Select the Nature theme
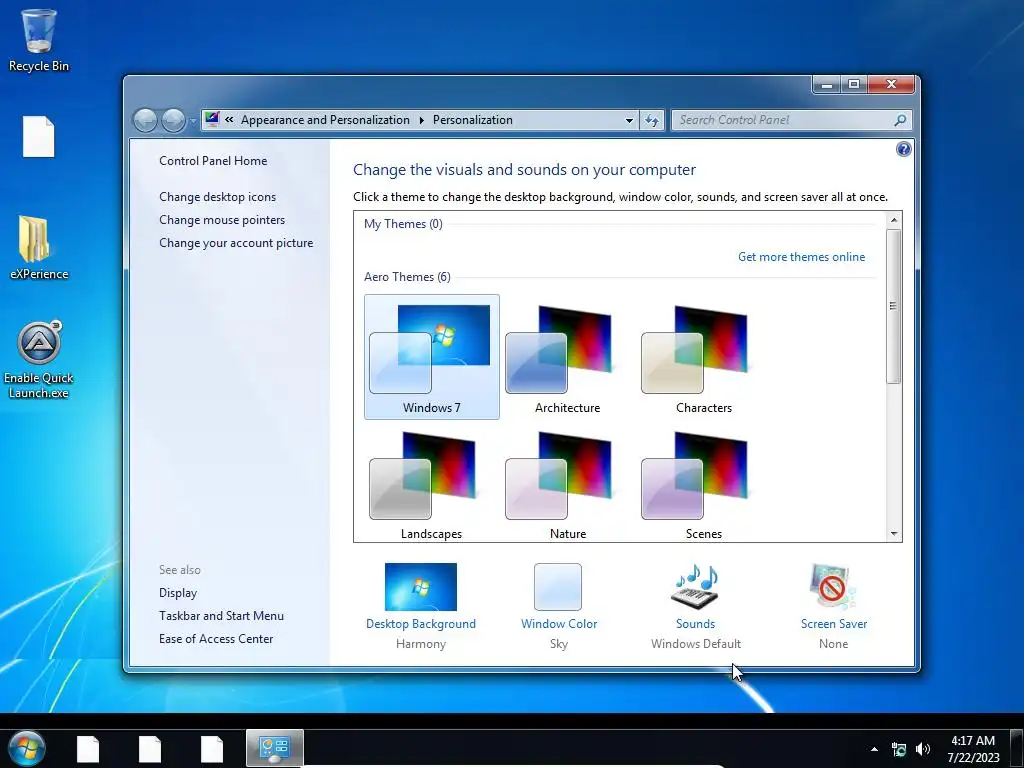 pyautogui.click(x=568, y=484)
